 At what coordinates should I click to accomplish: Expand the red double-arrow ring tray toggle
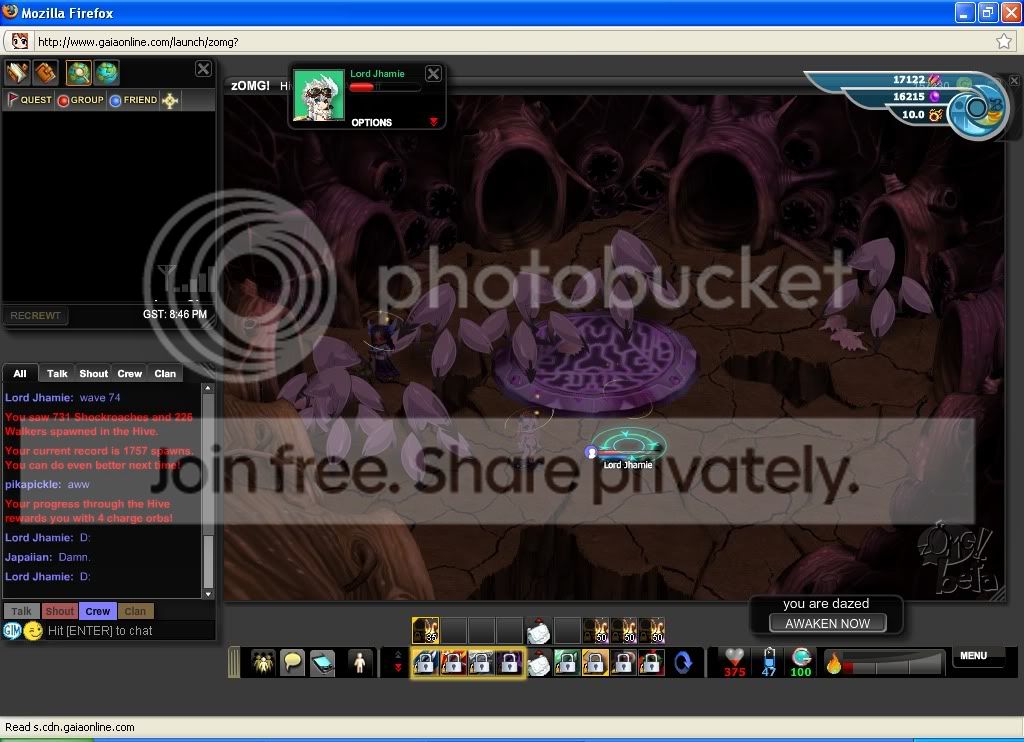pyautogui.click(x=398, y=663)
